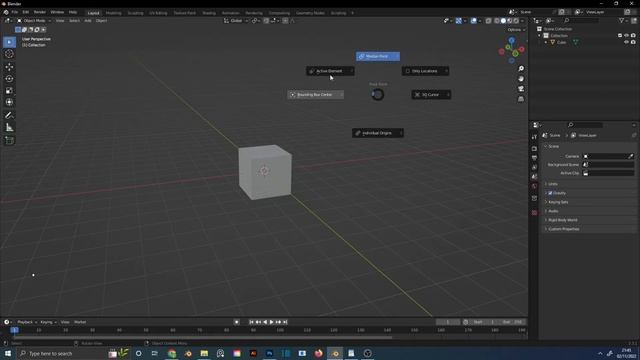Open the Scene properties tab icon
This screenshot has width=640, height=360.
point(534,177)
